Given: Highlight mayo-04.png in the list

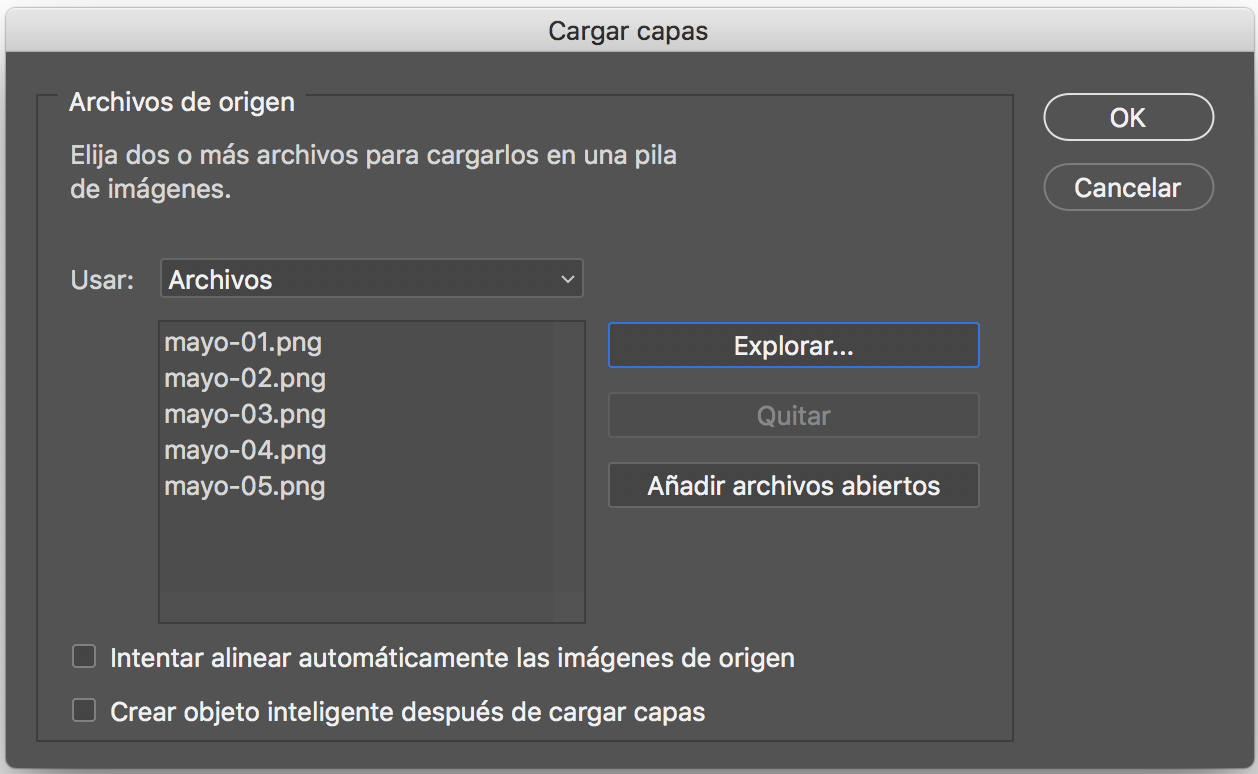Looking at the screenshot, I should pyautogui.click(x=245, y=451).
